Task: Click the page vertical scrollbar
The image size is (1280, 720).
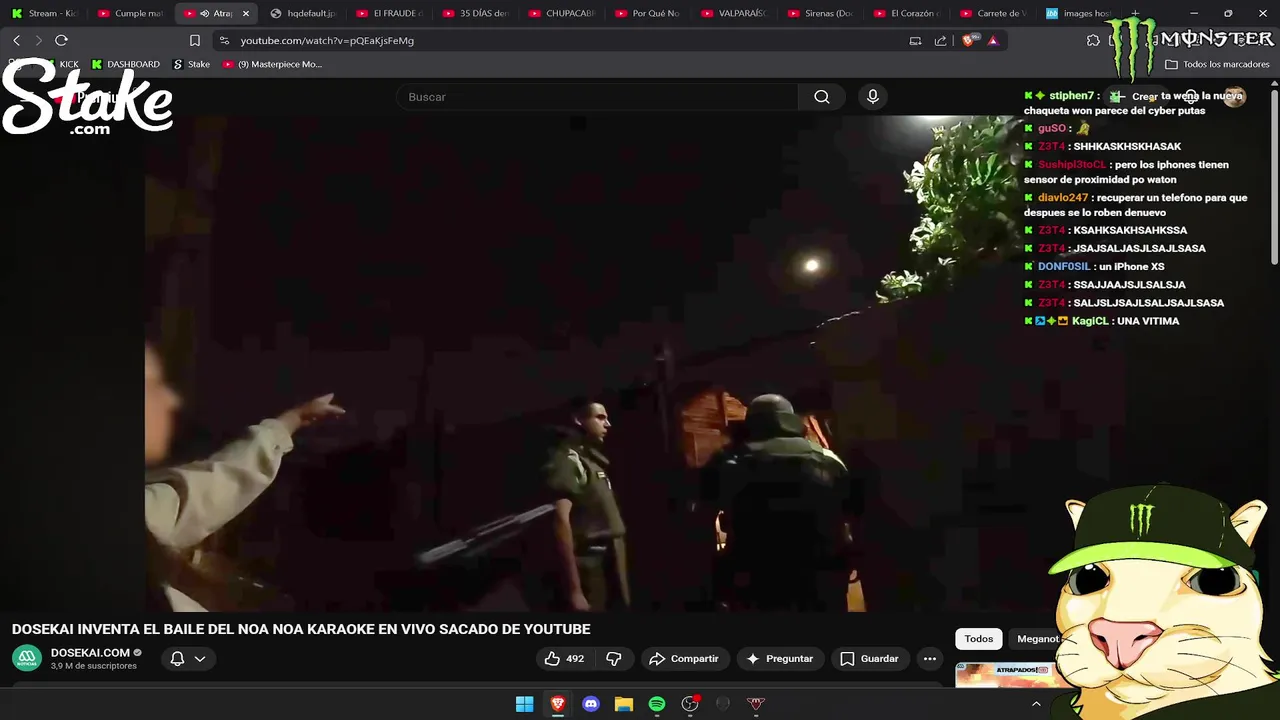Action: coord(1274,180)
